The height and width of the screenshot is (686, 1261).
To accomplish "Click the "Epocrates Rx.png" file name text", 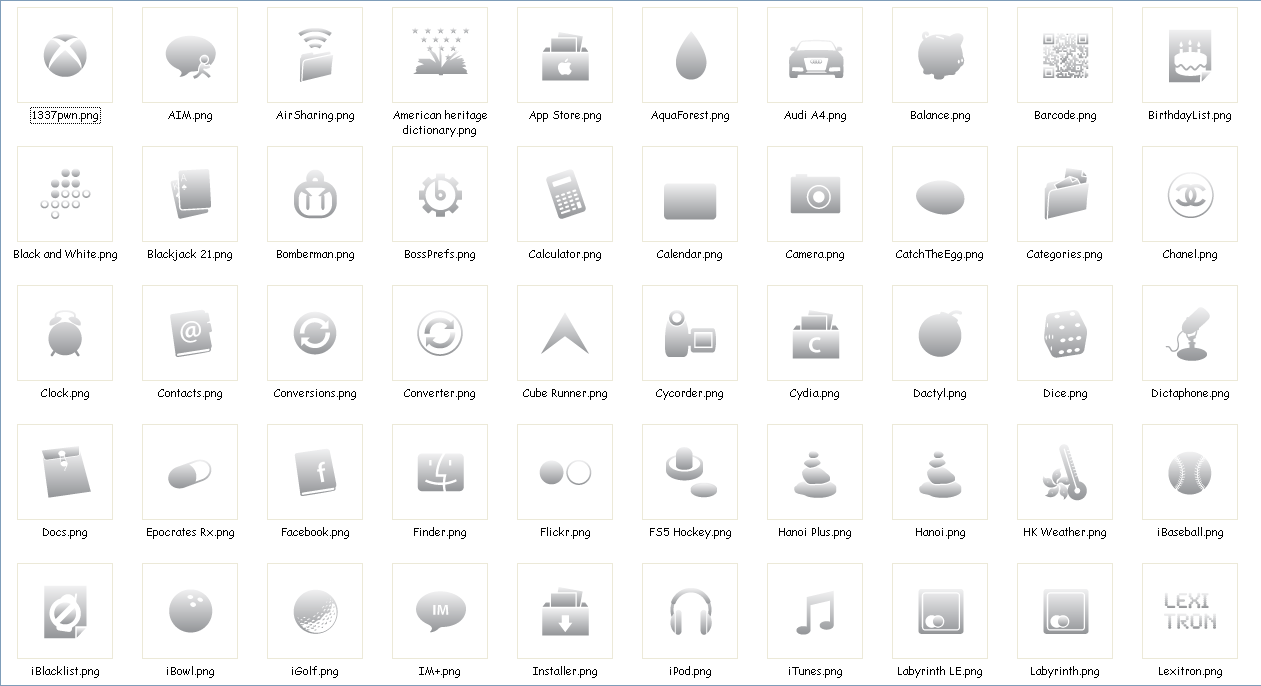I will tap(190, 532).
